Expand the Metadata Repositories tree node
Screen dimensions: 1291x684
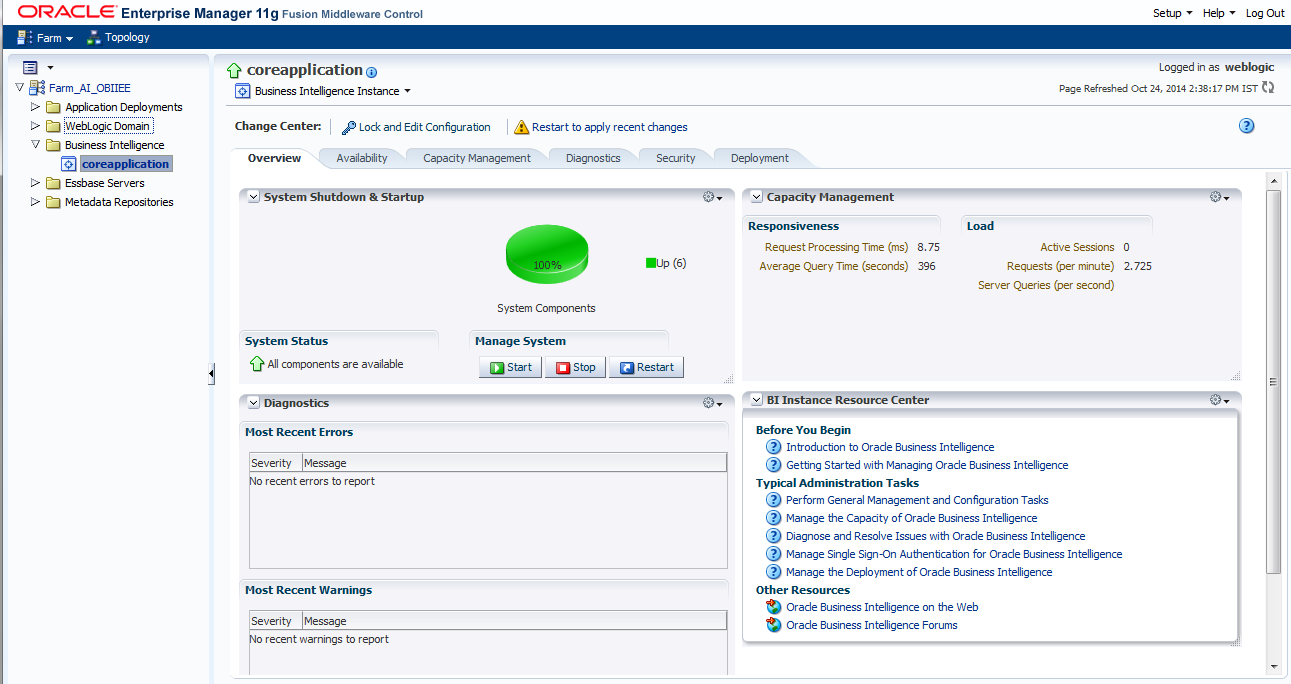[x=36, y=202]
